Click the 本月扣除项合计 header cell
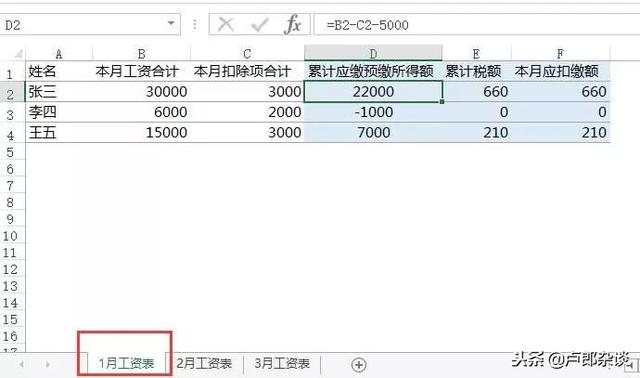Image resolution: width=640 pixels, height=378 pixels. point(247,71)
